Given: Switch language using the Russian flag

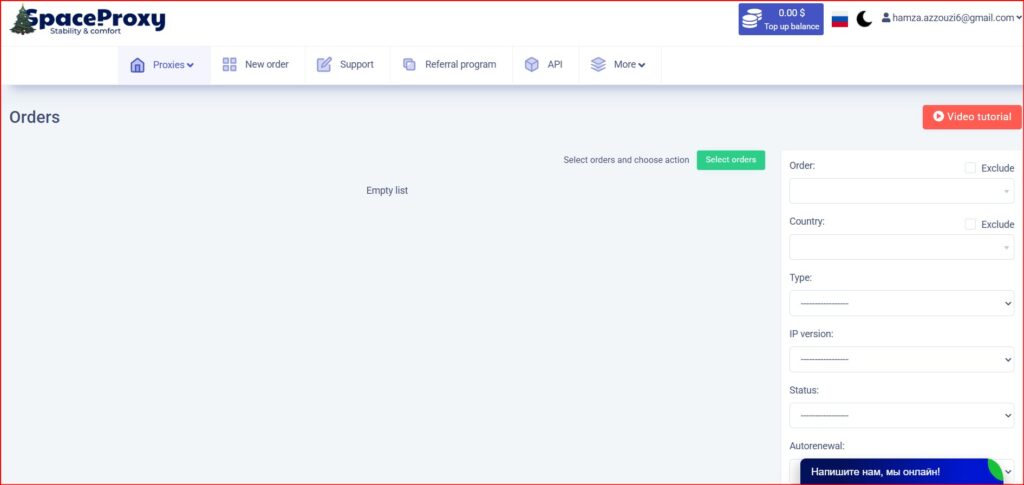Looking at the screenshot, I should pos(840,19).
